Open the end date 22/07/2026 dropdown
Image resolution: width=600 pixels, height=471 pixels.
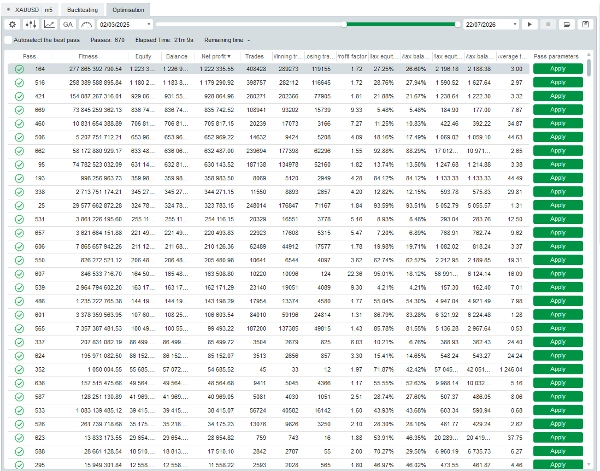pos(491,24)
